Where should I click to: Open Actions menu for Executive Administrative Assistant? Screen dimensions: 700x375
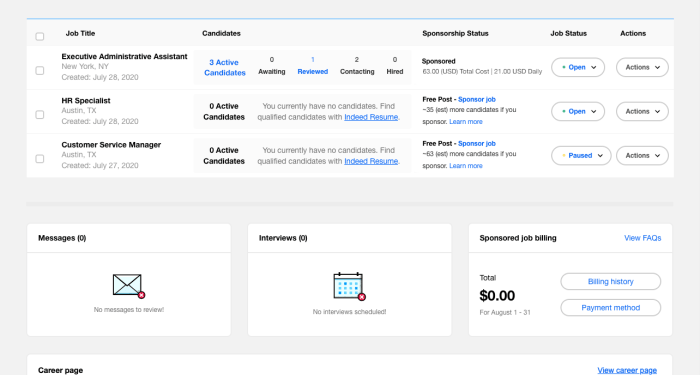point(642,67)
